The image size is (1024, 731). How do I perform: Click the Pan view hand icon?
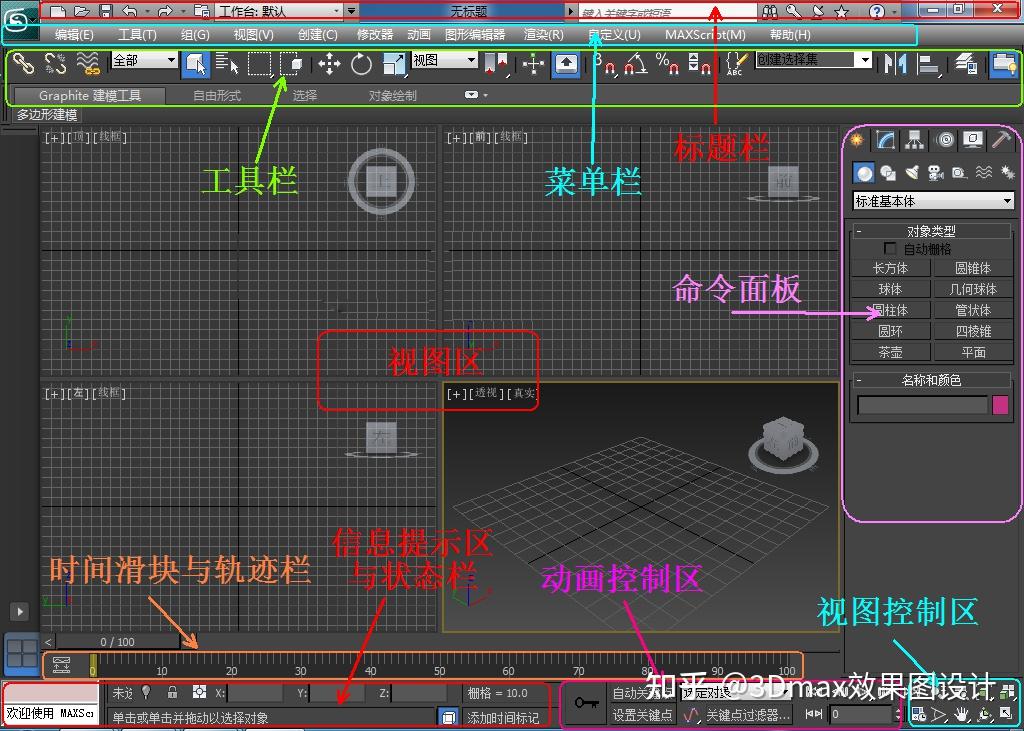pos(961,713)
